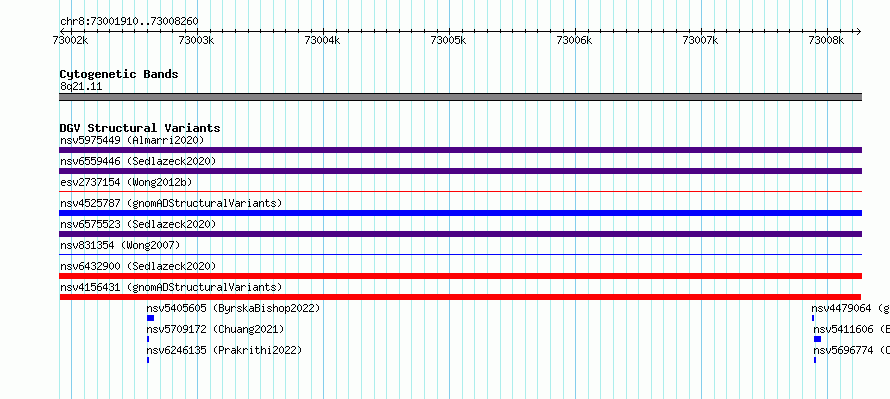Click the gray 8q21.11 cytogenetic band bar

coord(460,97)
